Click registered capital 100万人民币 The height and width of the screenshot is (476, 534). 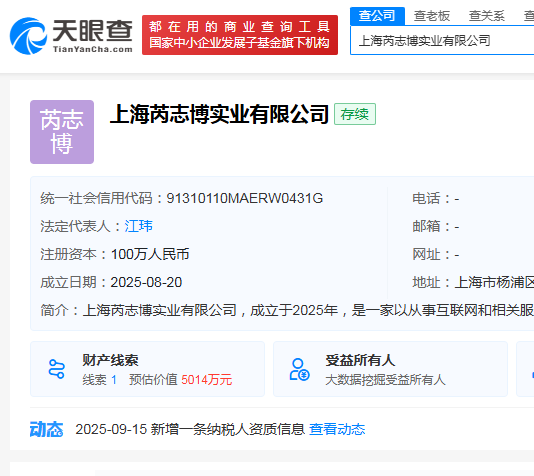[150, 254]
